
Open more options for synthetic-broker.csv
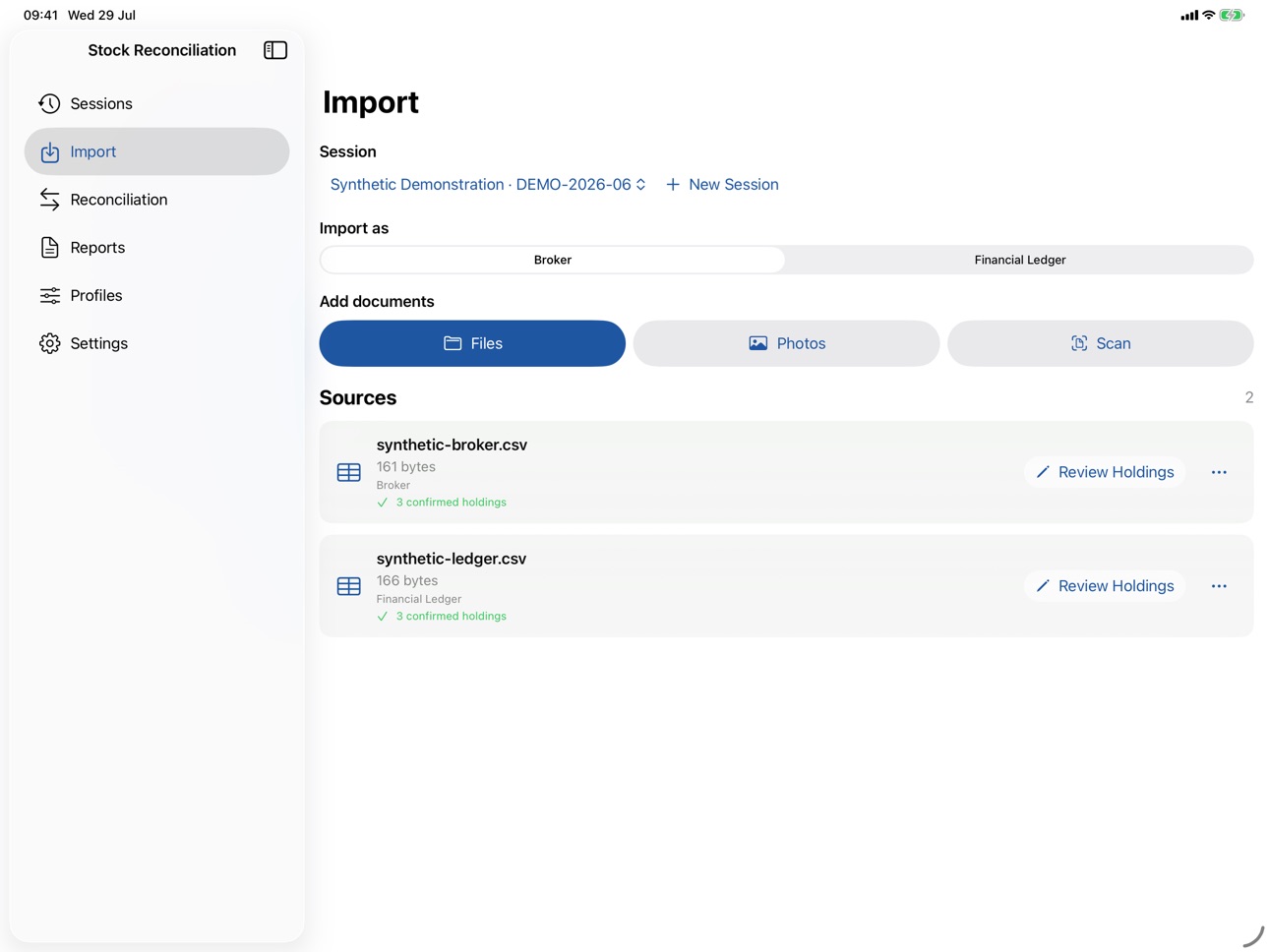pyautogui.click(x=1219, y=472)
